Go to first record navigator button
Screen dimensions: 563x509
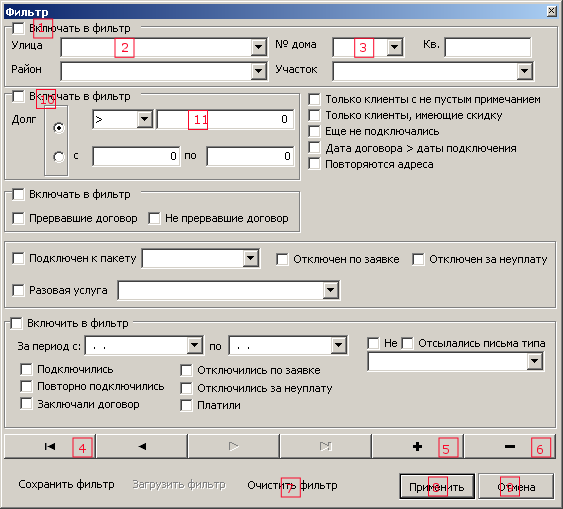coord(50,447)
